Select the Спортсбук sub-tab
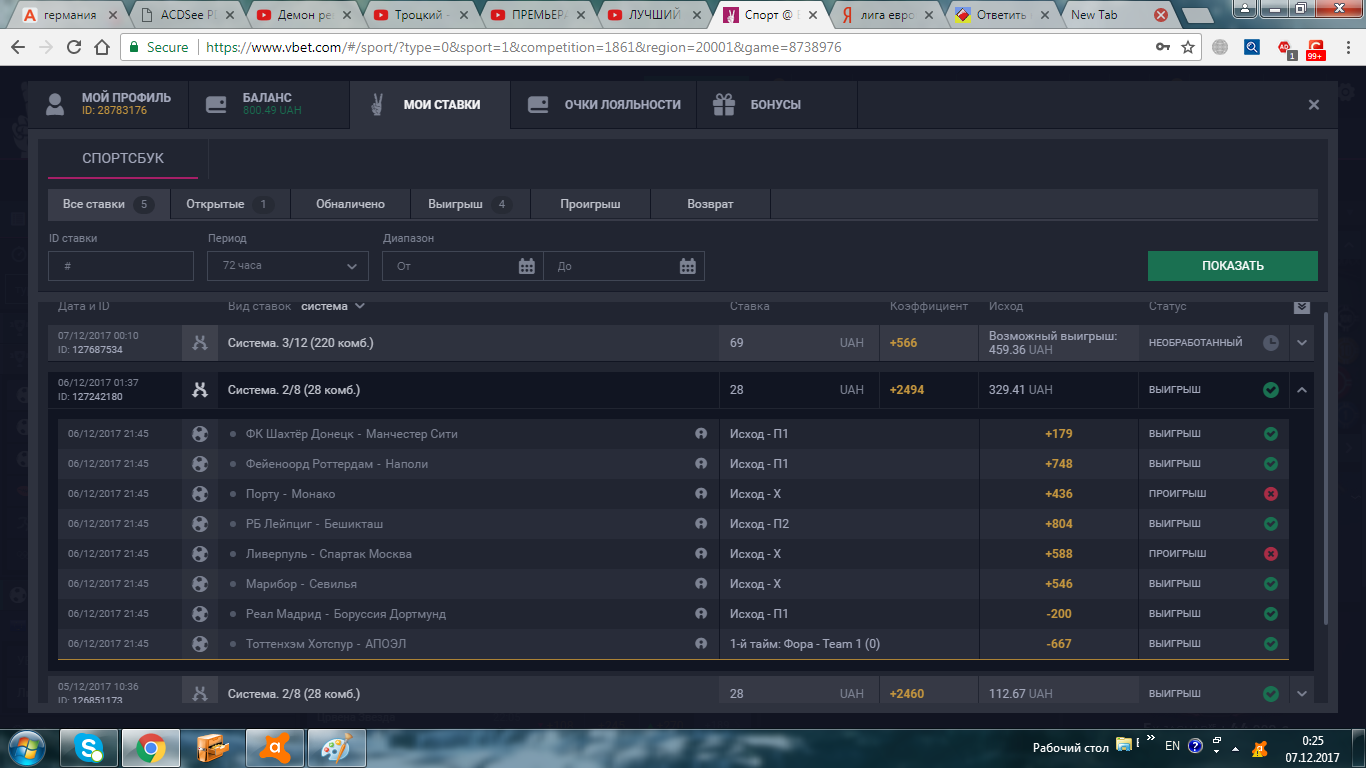This screenshot has width=1366, height=768. tap(123, 158)
